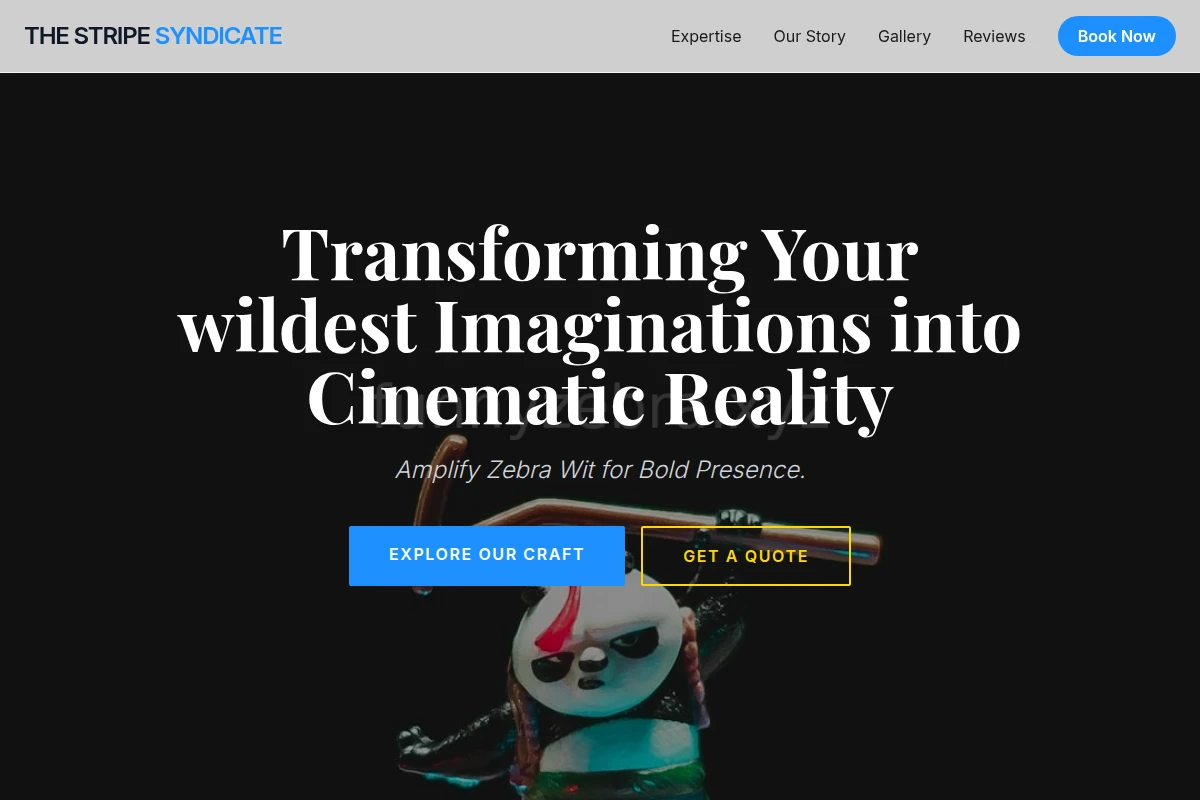Request pricing via Get a Quote

746,556
